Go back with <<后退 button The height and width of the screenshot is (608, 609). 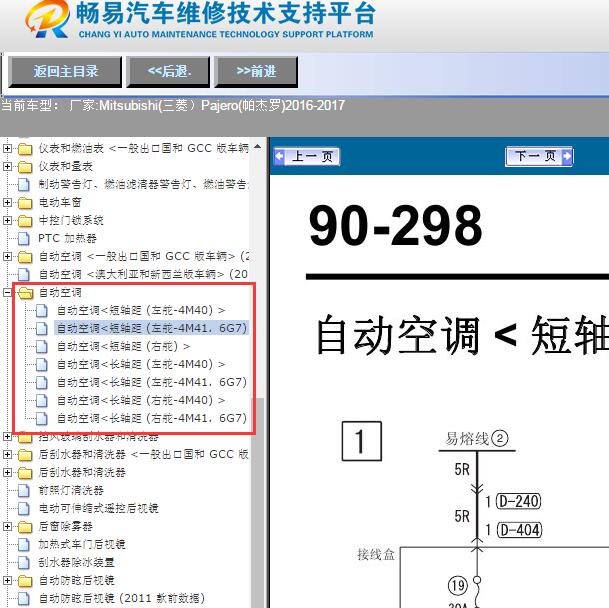pyautogui.click(x=168, y=71)
